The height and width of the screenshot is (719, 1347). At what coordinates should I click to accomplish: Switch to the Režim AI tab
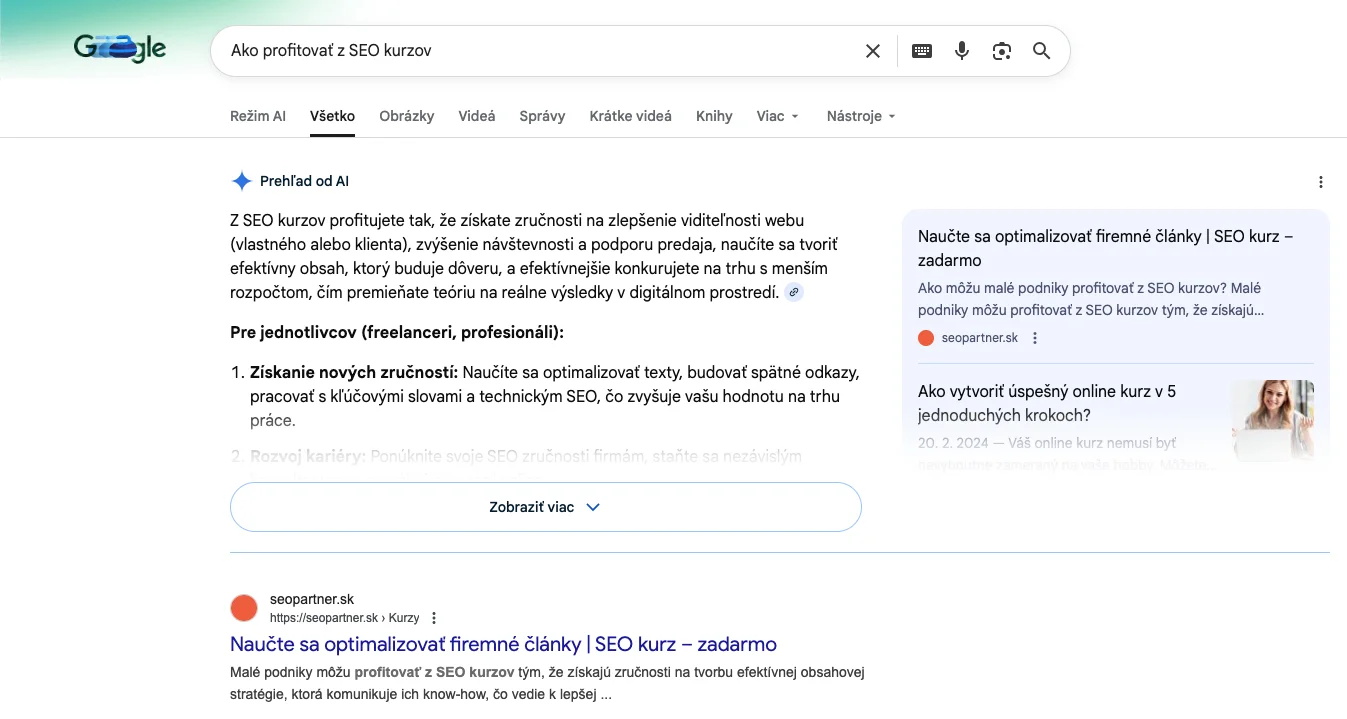coord(257,116)
